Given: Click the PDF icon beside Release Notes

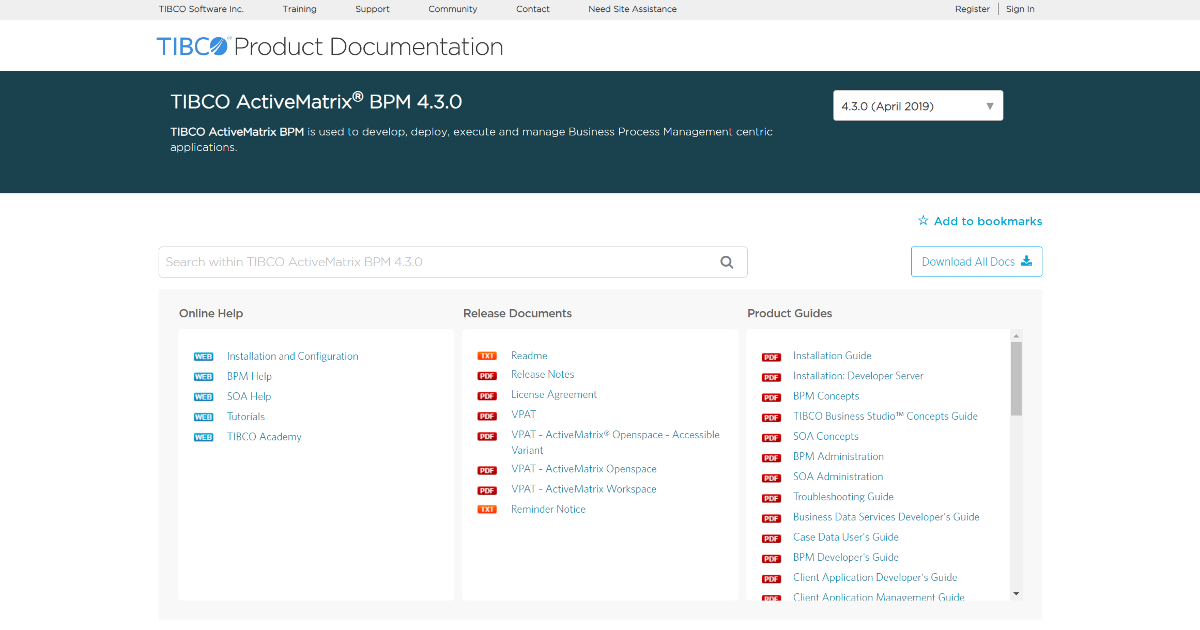Looking at the screenshot, I should pos(487,375).
